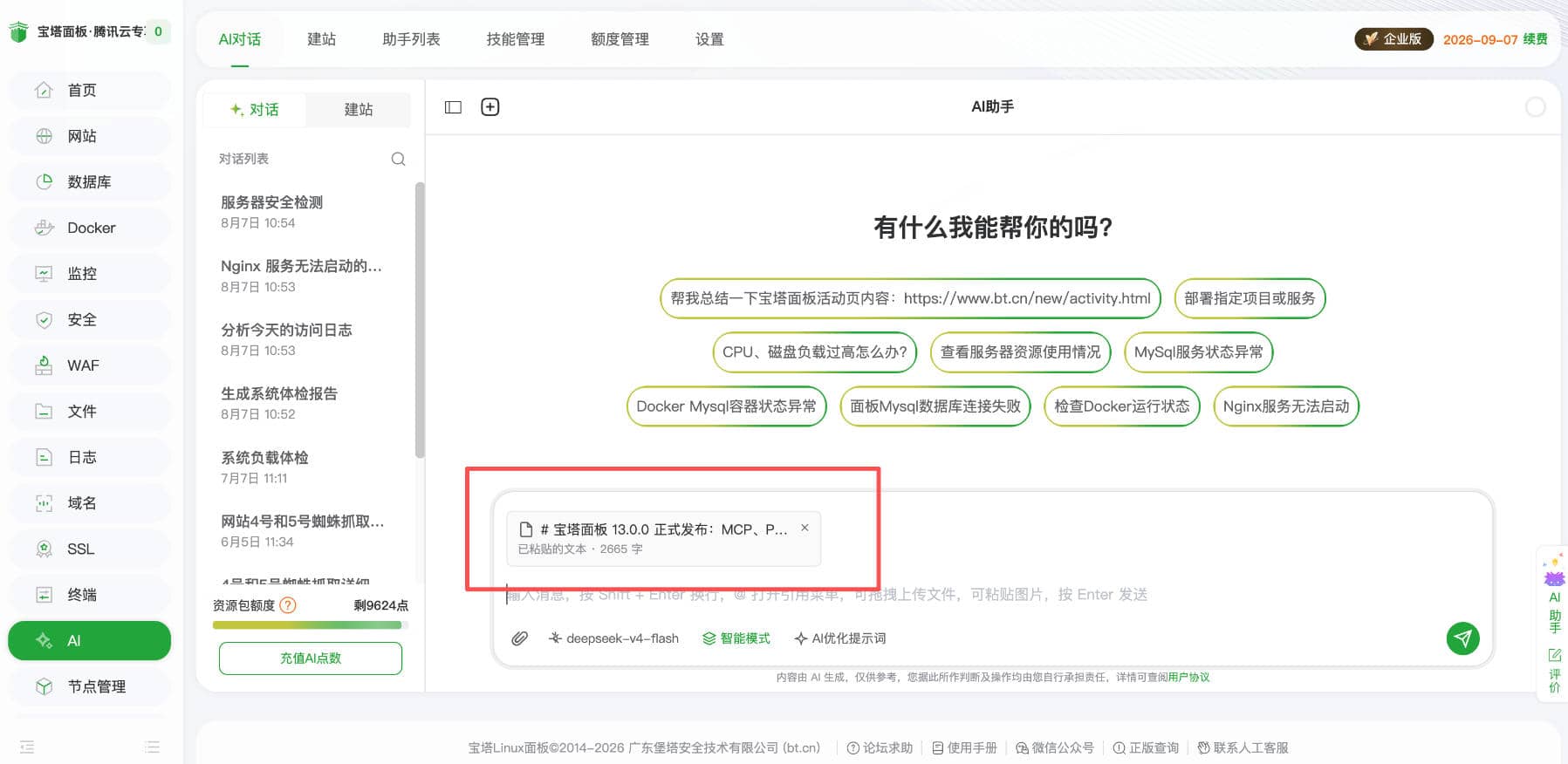Open the 监控 monitoring sidebar item
The width and height of the screenshot is (1568, 764).
[89, 274]
